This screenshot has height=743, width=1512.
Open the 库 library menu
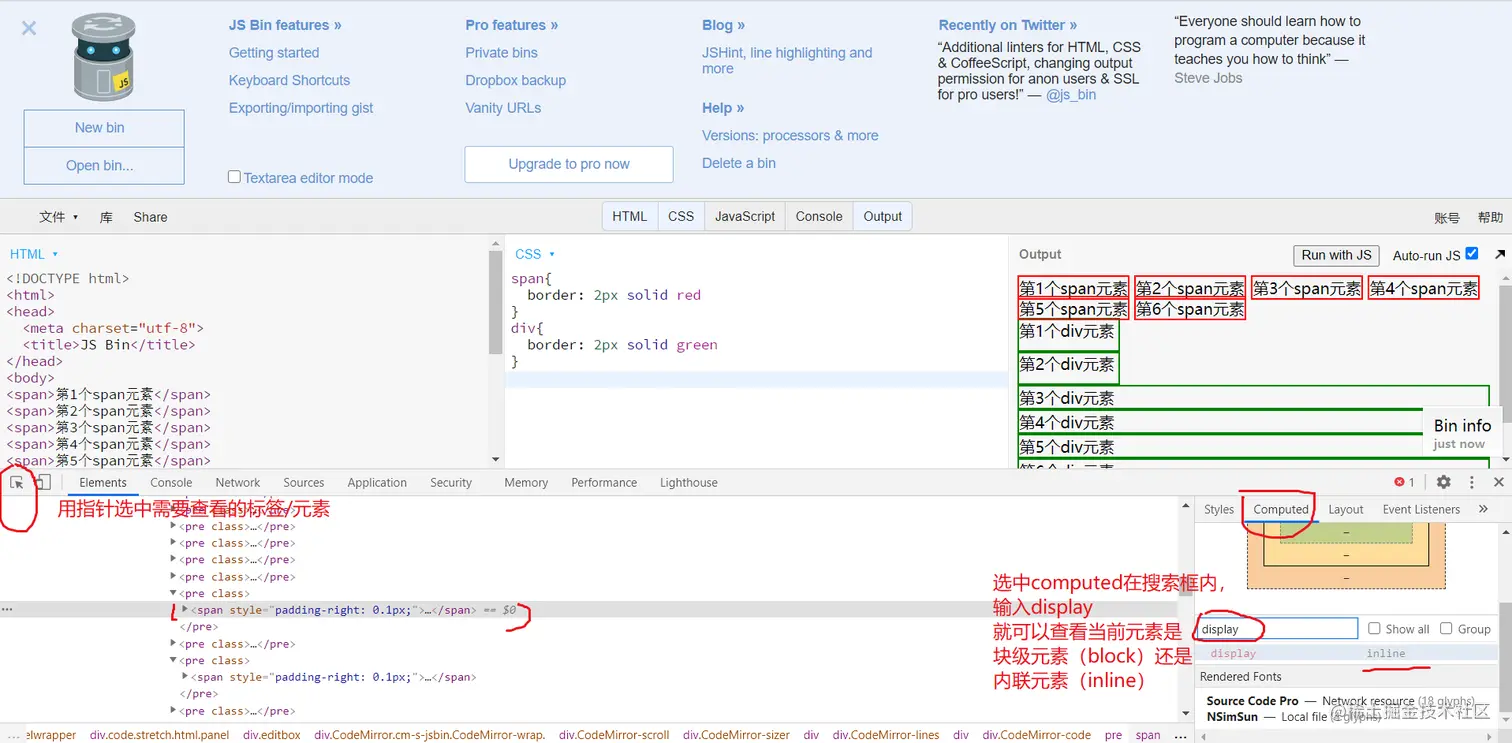tap(106, 217)
